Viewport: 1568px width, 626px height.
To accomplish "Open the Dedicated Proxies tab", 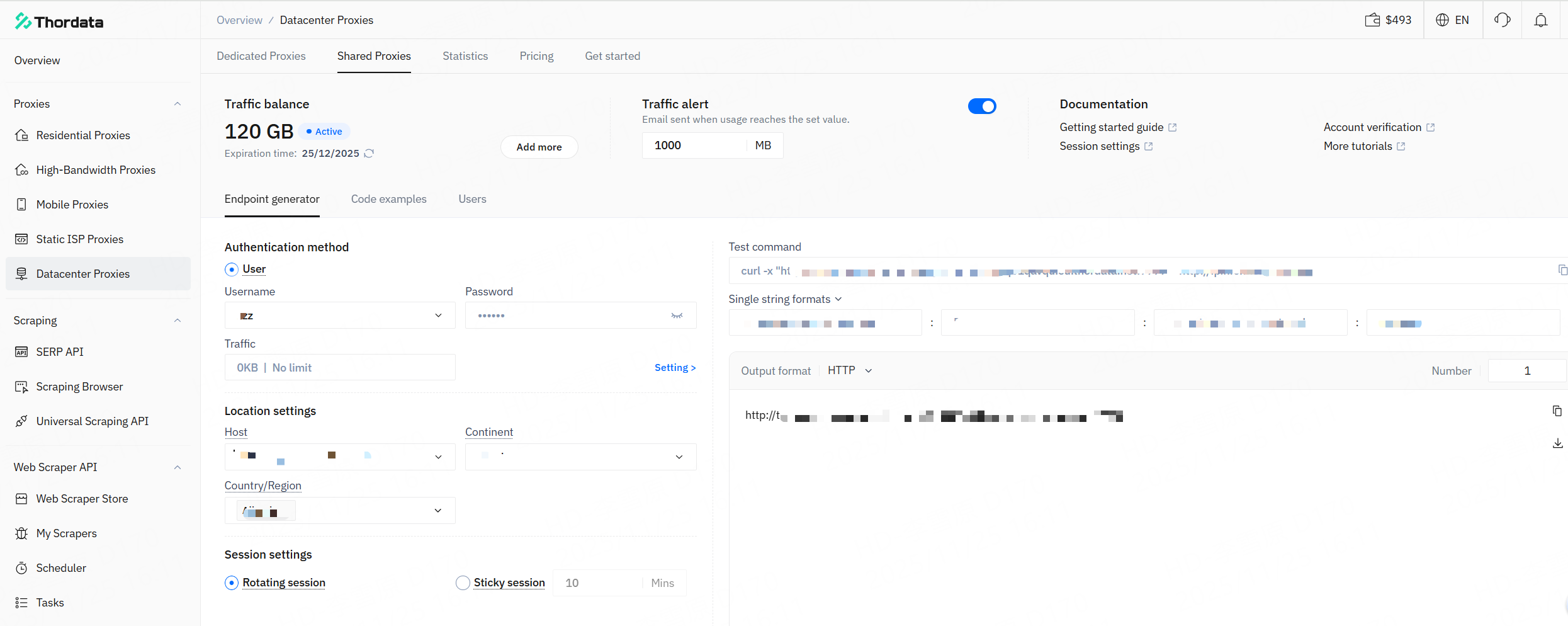I will point(261,56).
